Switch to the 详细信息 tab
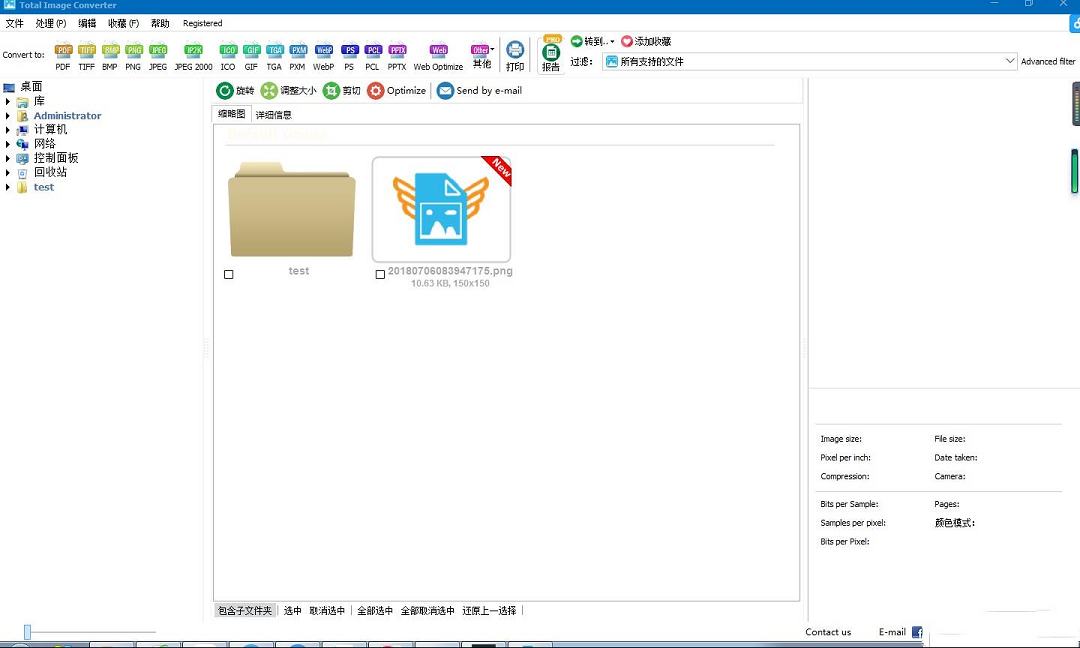 point(273,113)
